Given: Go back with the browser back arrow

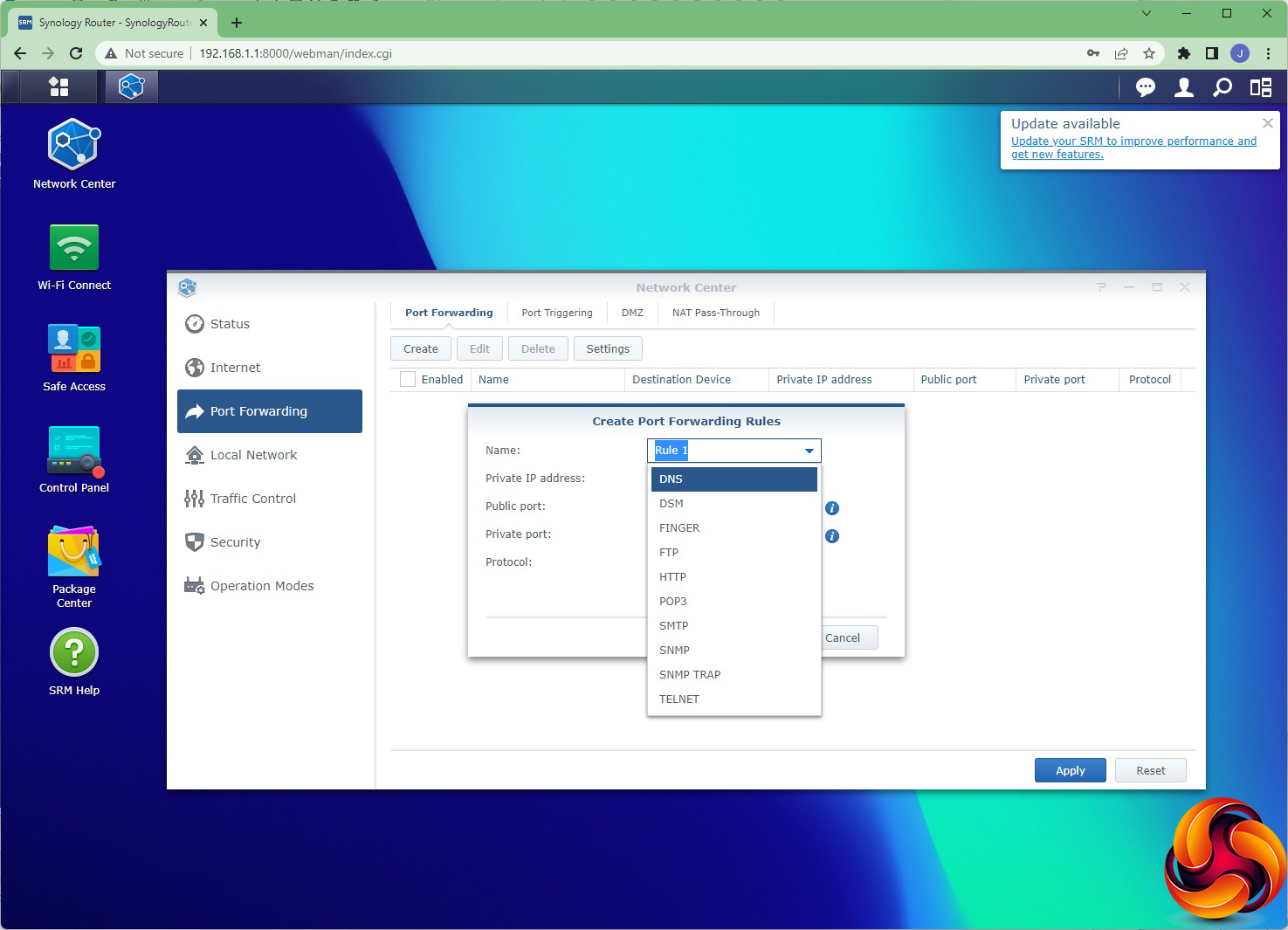Looking at the screenshot, I should click(x=20, y=53).
